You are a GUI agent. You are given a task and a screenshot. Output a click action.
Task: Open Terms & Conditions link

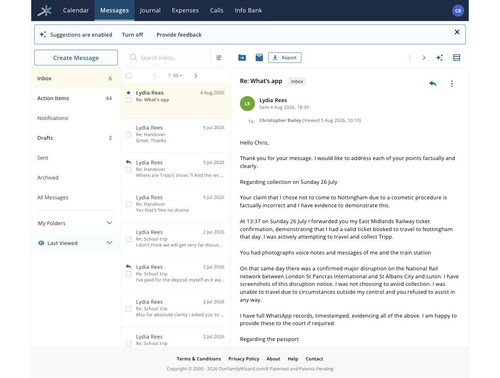click(199, 359)
